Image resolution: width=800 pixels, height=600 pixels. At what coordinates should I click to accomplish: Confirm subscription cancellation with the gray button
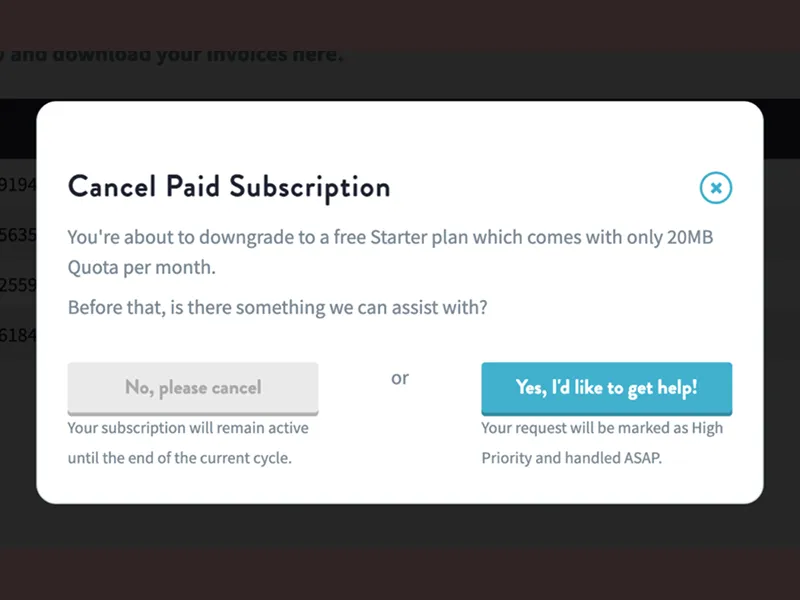coord(192,388)
